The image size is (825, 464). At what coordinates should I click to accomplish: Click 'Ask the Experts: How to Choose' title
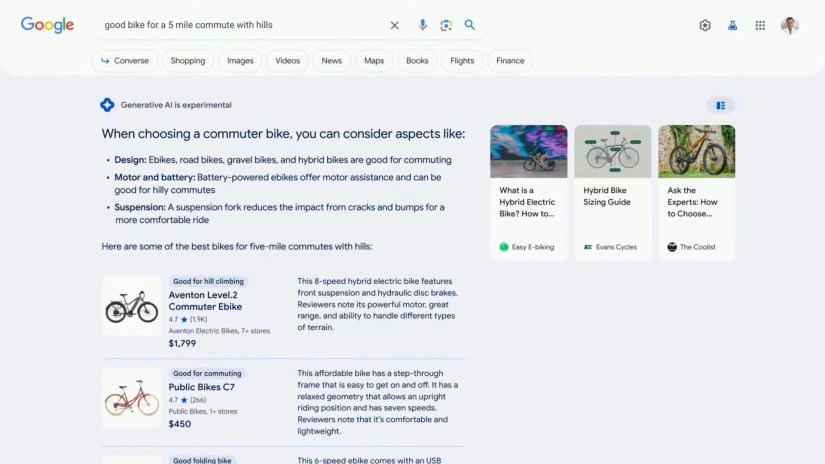(x=692, y=202)
